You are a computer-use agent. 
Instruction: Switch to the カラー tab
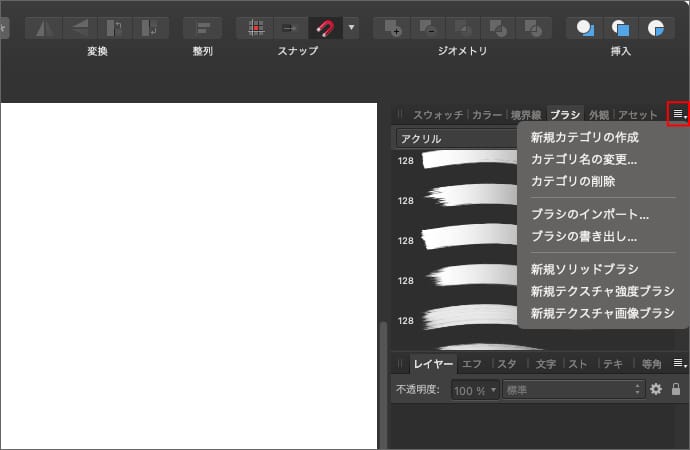click(487, 115)
